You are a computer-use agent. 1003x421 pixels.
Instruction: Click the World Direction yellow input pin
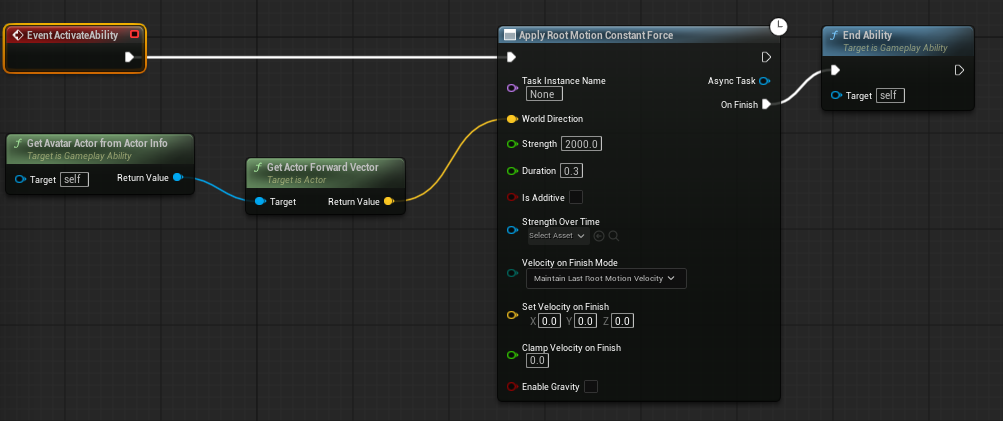(x=512, y=119)
